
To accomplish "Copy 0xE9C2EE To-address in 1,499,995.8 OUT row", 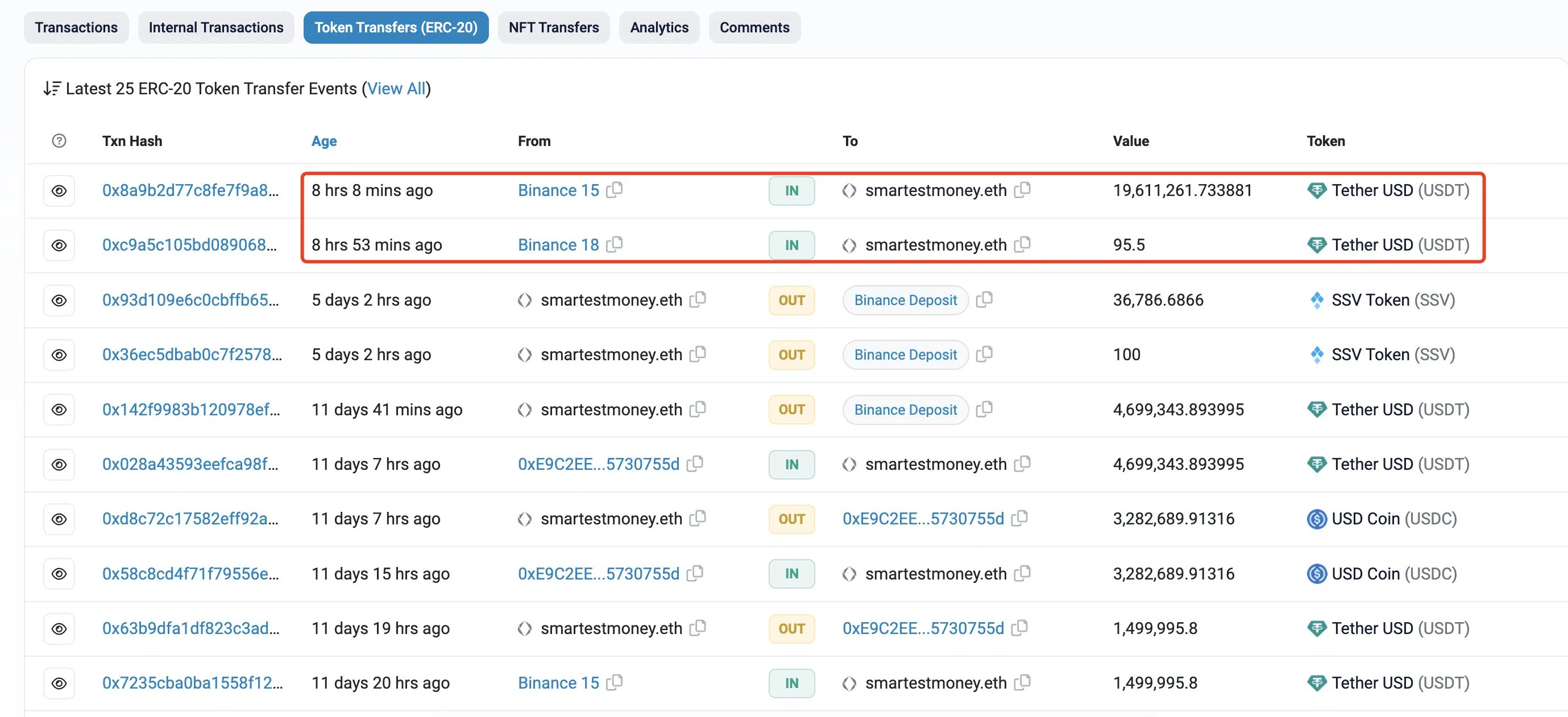I will click(x=1019, y=628).
